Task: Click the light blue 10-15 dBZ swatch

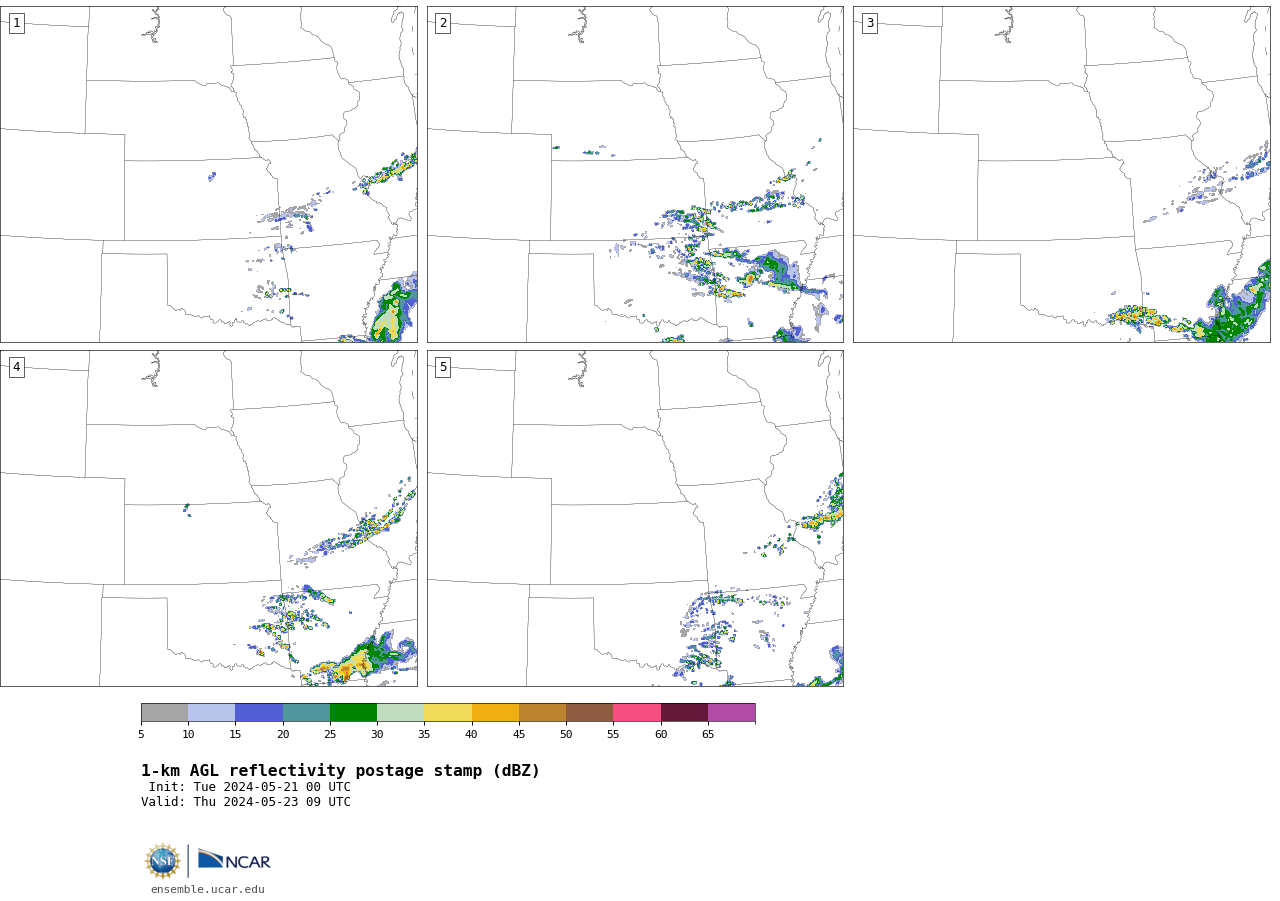Action: click(211, 712)
